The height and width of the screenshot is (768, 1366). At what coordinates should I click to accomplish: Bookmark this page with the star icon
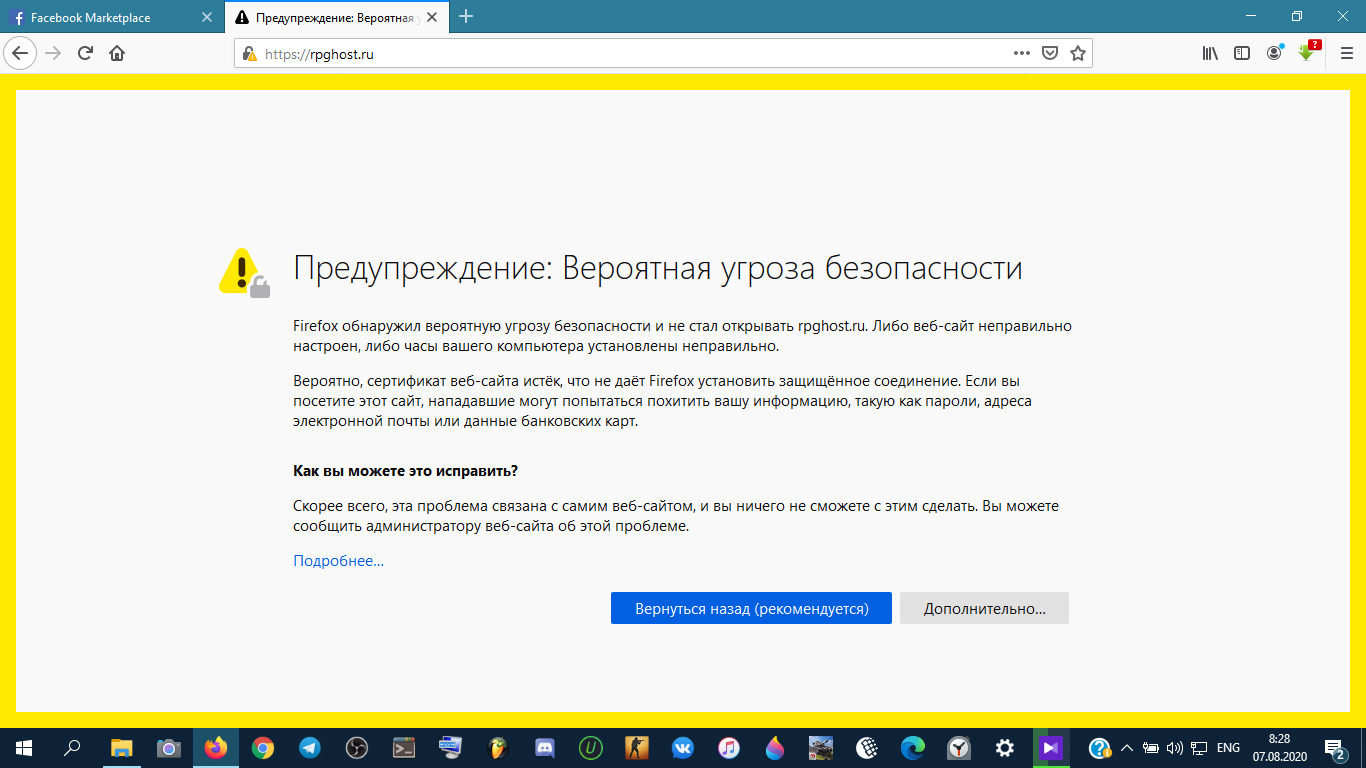coord(1077,54)
